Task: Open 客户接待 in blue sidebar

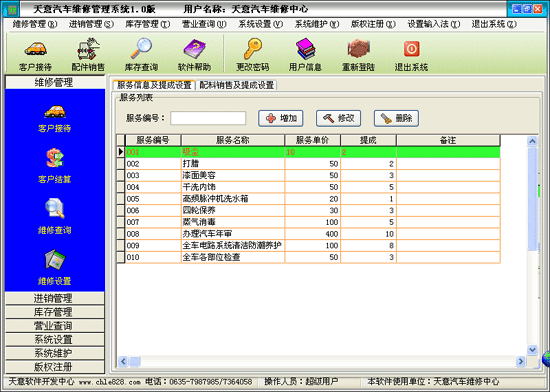Action: [55, 119]
